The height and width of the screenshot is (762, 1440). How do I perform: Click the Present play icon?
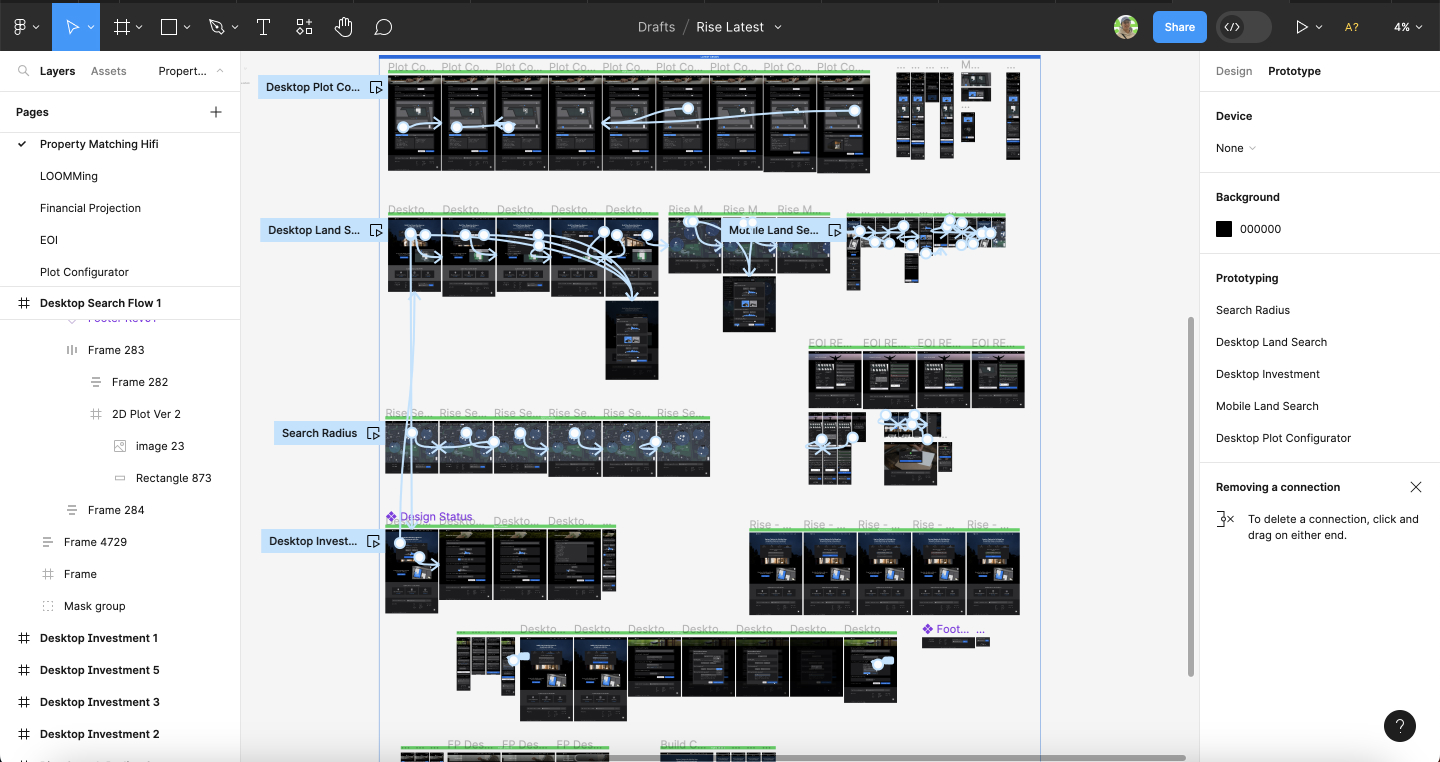1301,27
